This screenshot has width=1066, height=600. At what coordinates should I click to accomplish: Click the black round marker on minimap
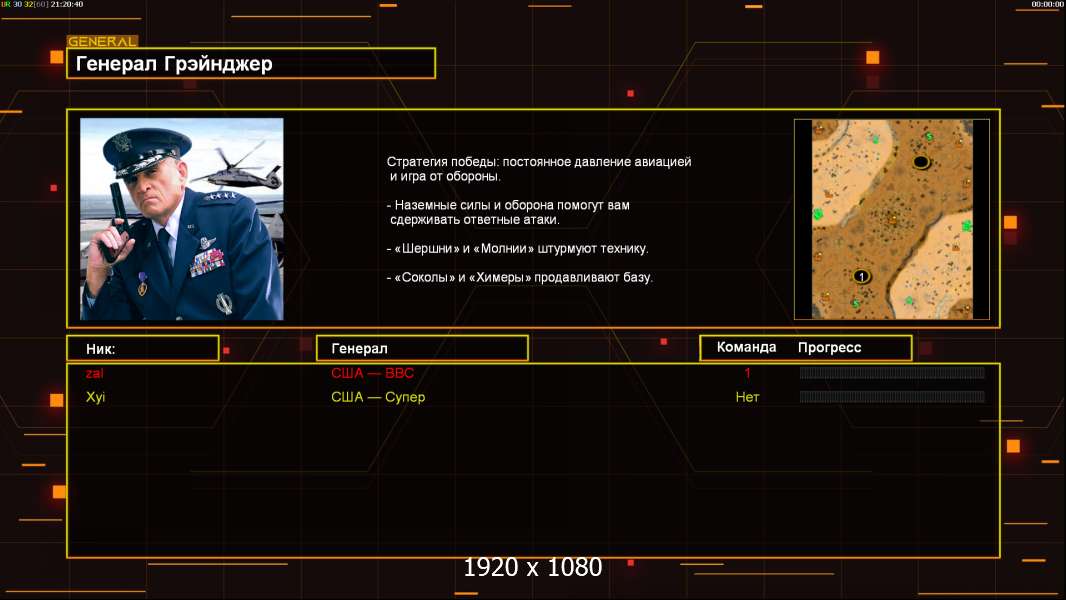coord(921,162)
